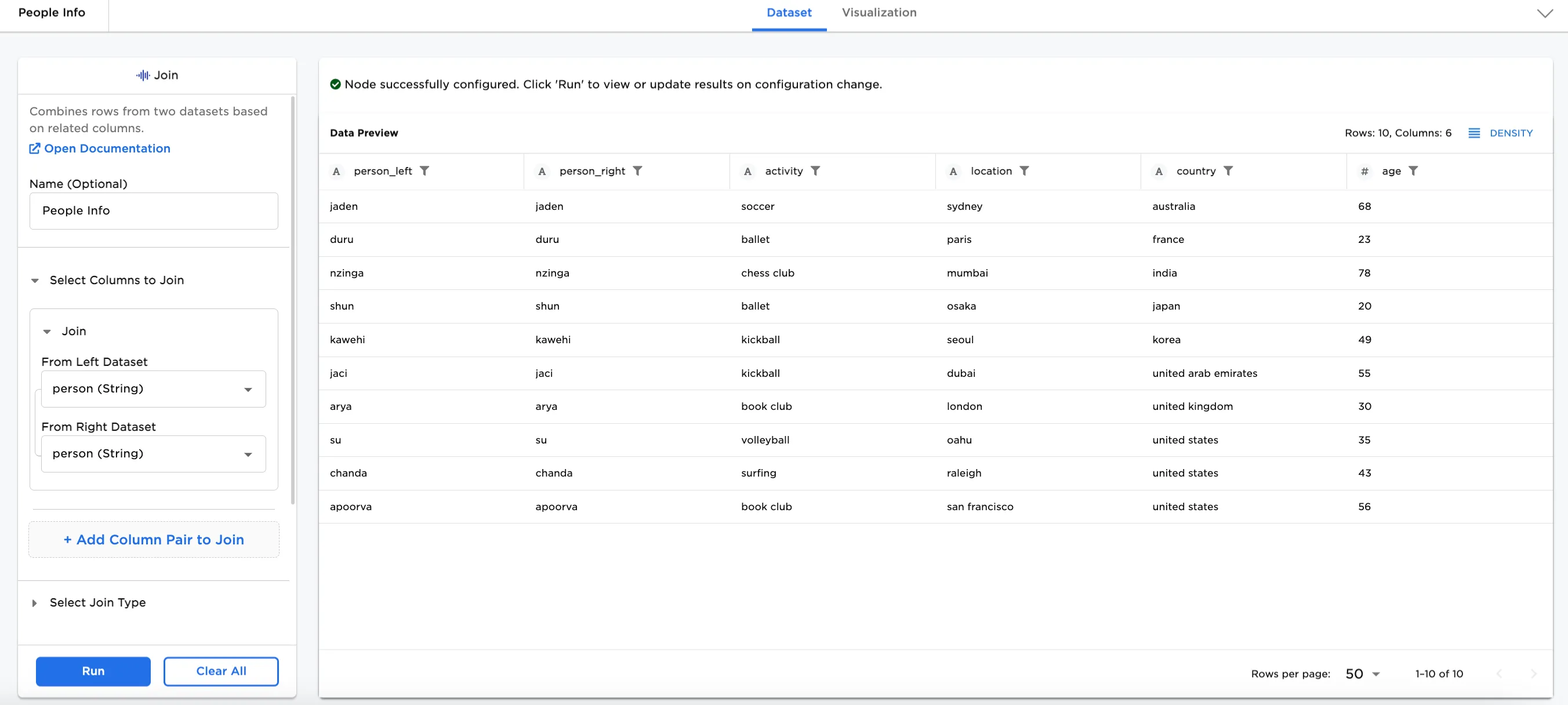Filter the person_right column
This screenshot has height=705, width=1568.
[638, 171]
